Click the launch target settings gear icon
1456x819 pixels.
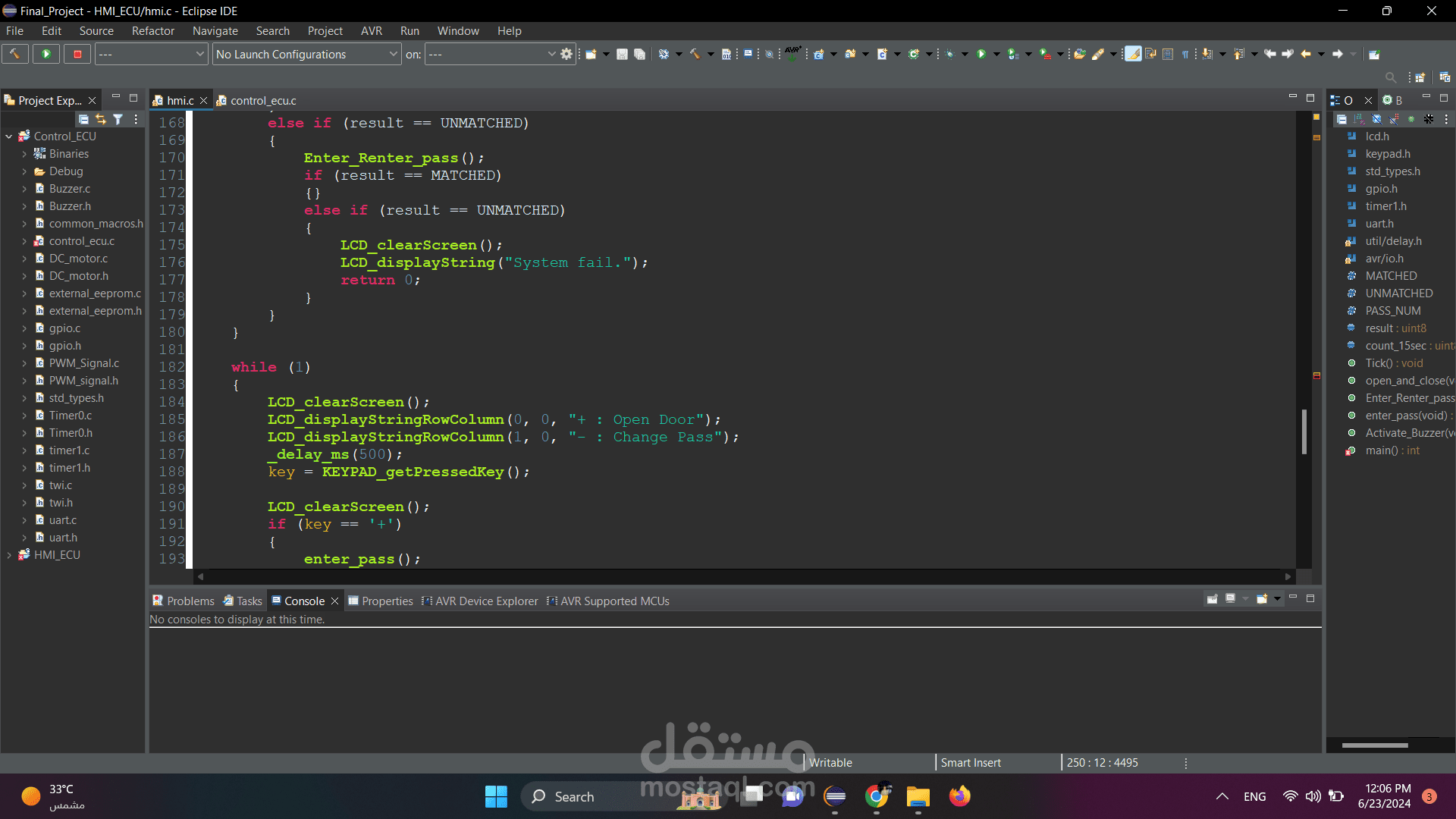coord(566,54)
